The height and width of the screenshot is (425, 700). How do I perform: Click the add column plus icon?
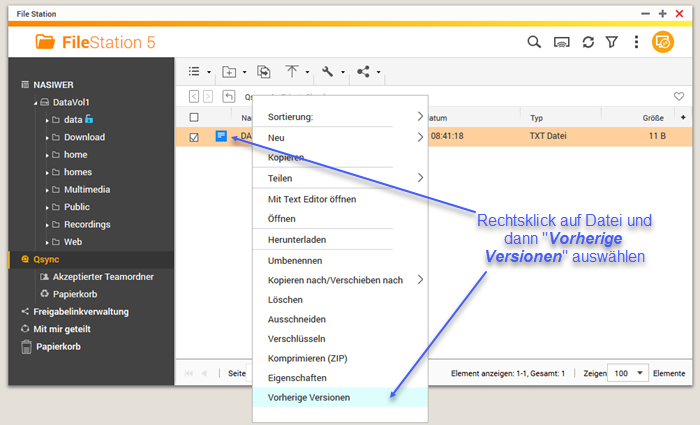tap(683, 117)
